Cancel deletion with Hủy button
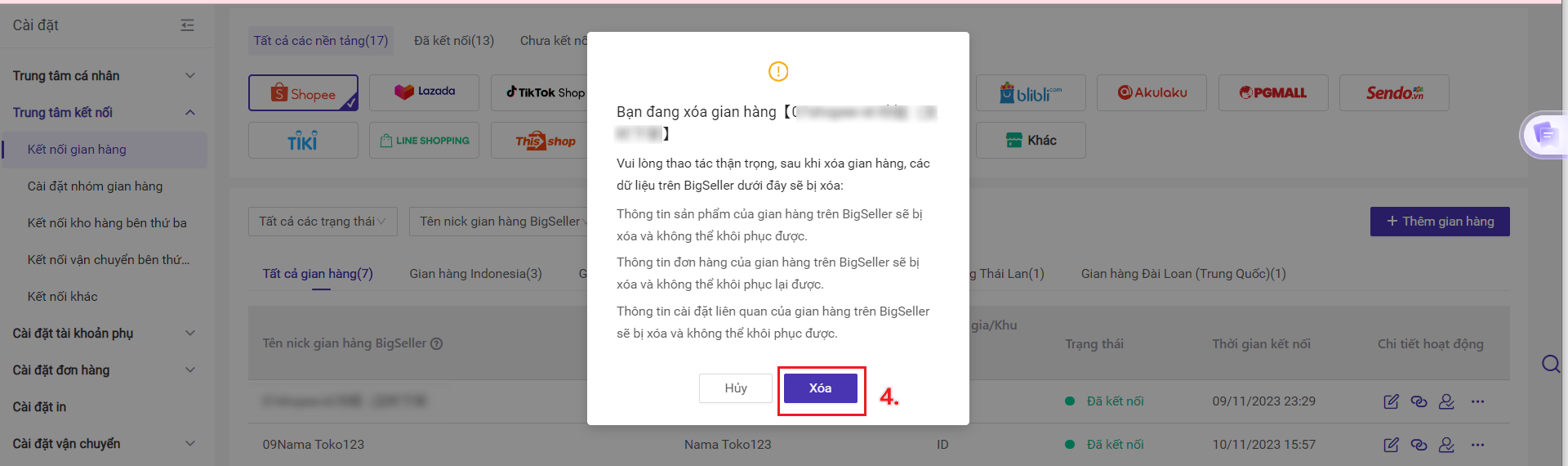The image size is (1568, 466). tap(736, 388)
